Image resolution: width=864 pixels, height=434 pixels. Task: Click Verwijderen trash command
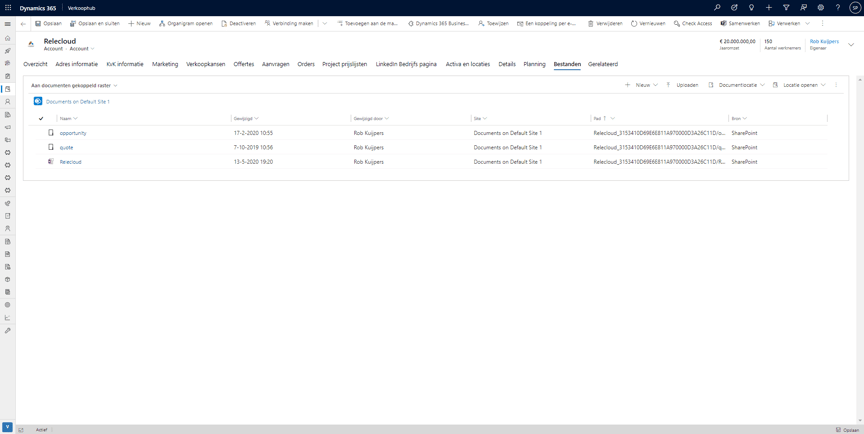point(605,24)
